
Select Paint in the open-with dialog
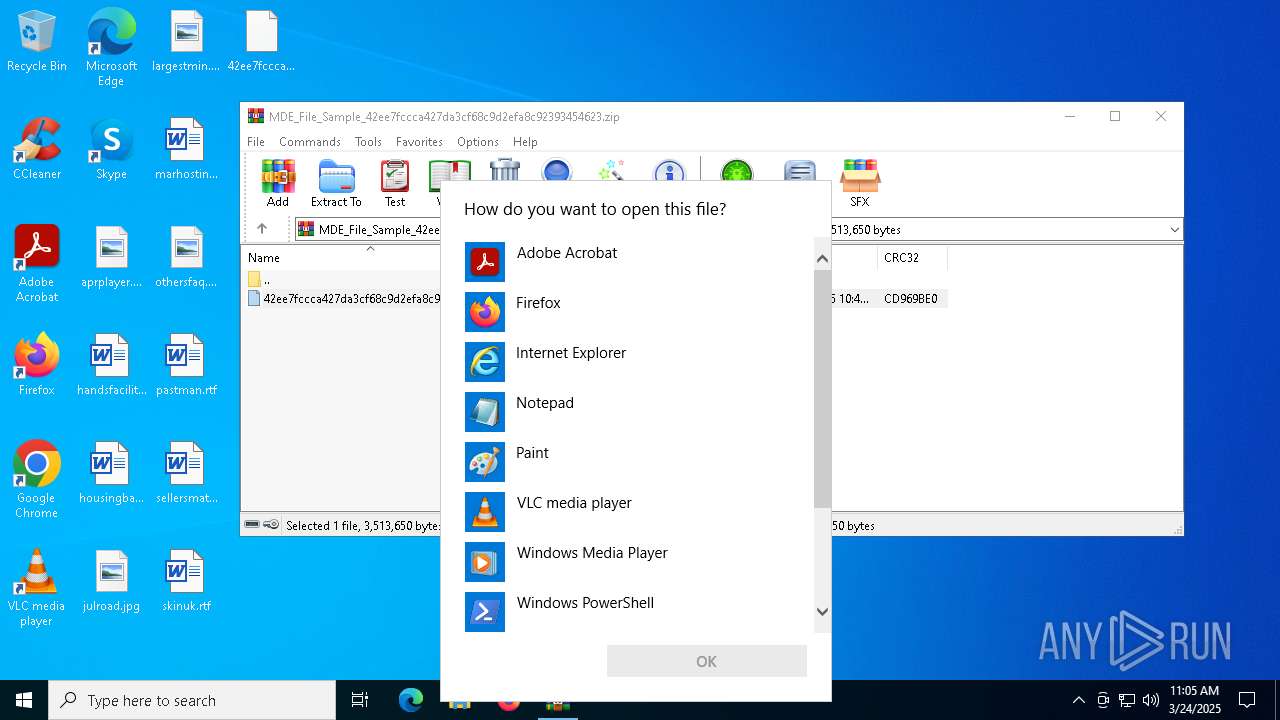click(x=638, y=462)
